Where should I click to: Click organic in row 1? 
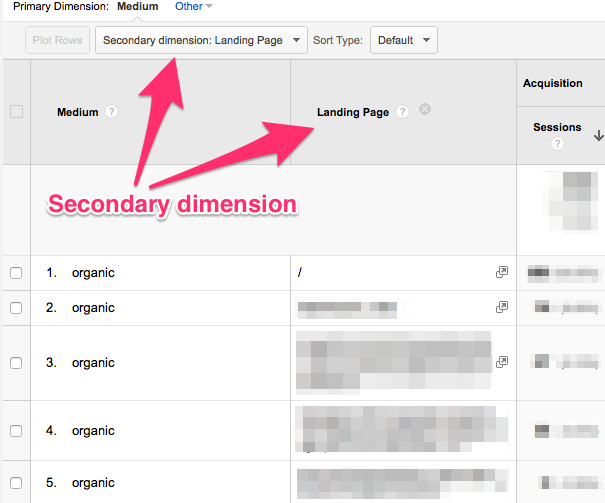93,273
